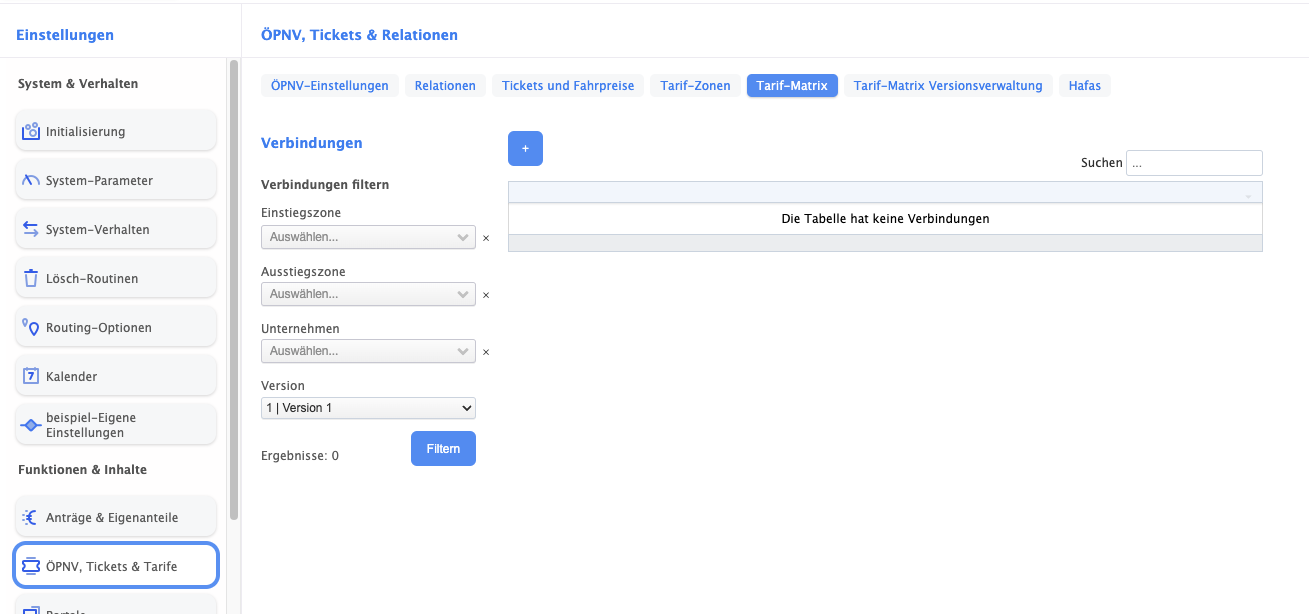Add a new connection with plus button
The width and height of the screenshot is (1309, 614).
point(525,148)
